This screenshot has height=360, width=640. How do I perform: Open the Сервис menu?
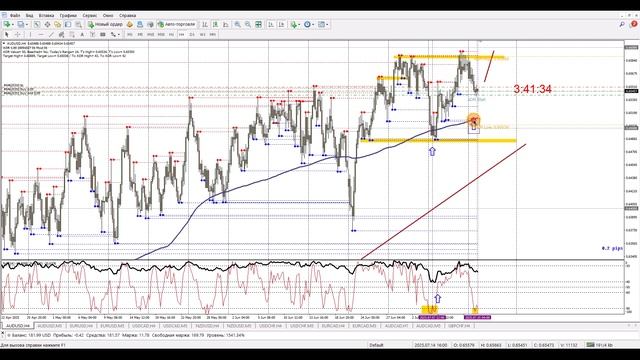coord(90,16)
